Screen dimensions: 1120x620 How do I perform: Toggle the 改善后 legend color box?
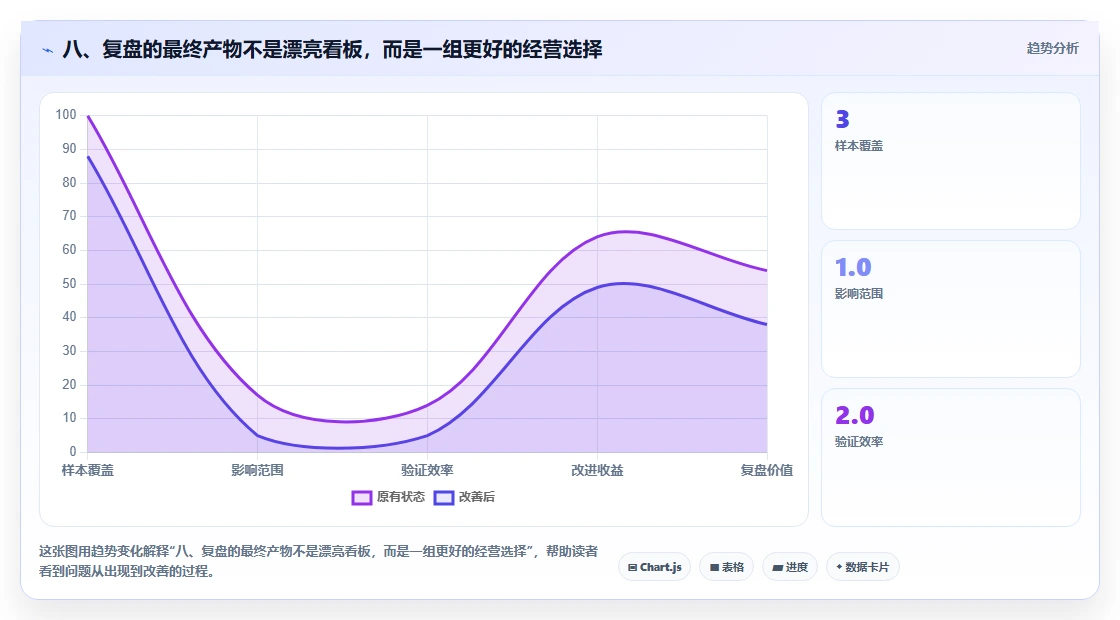(x=444, y=497)
